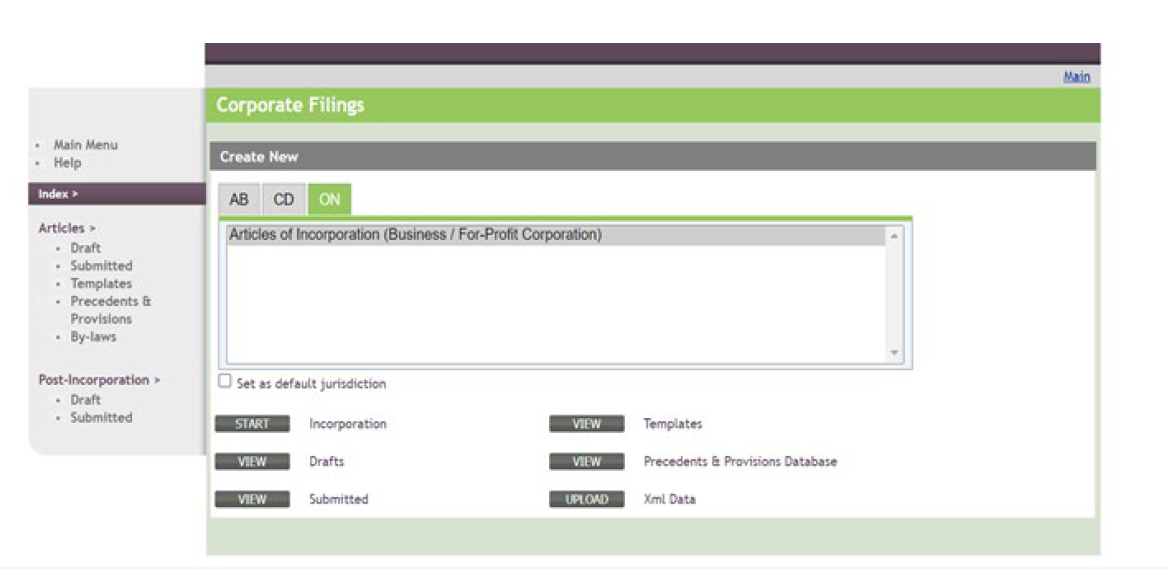
Task: Switch to the AB jurisdiction tab
Action: coord(239,200)
